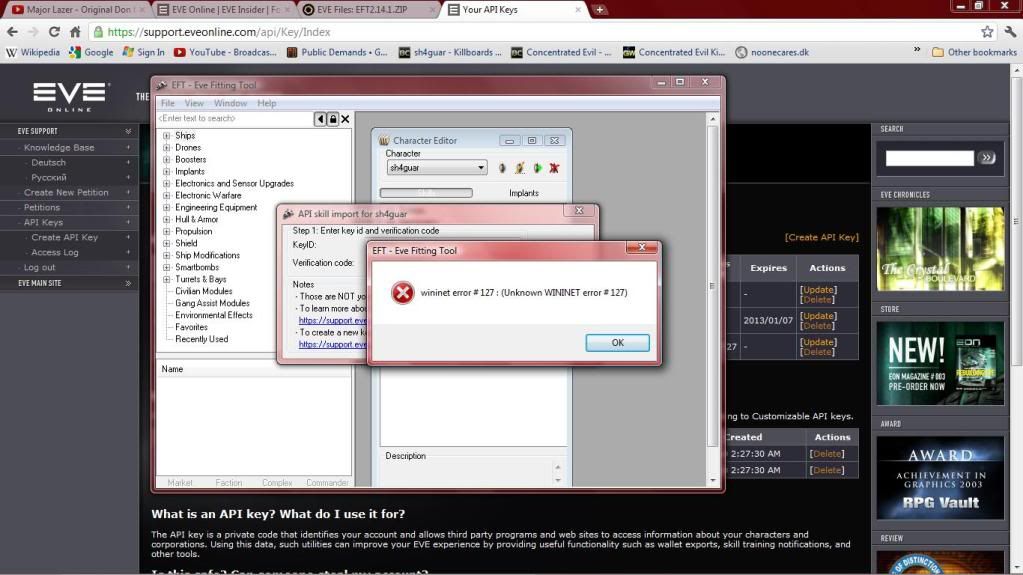
Task: Open Create New Petition in the sidebar
Action: 66,193
